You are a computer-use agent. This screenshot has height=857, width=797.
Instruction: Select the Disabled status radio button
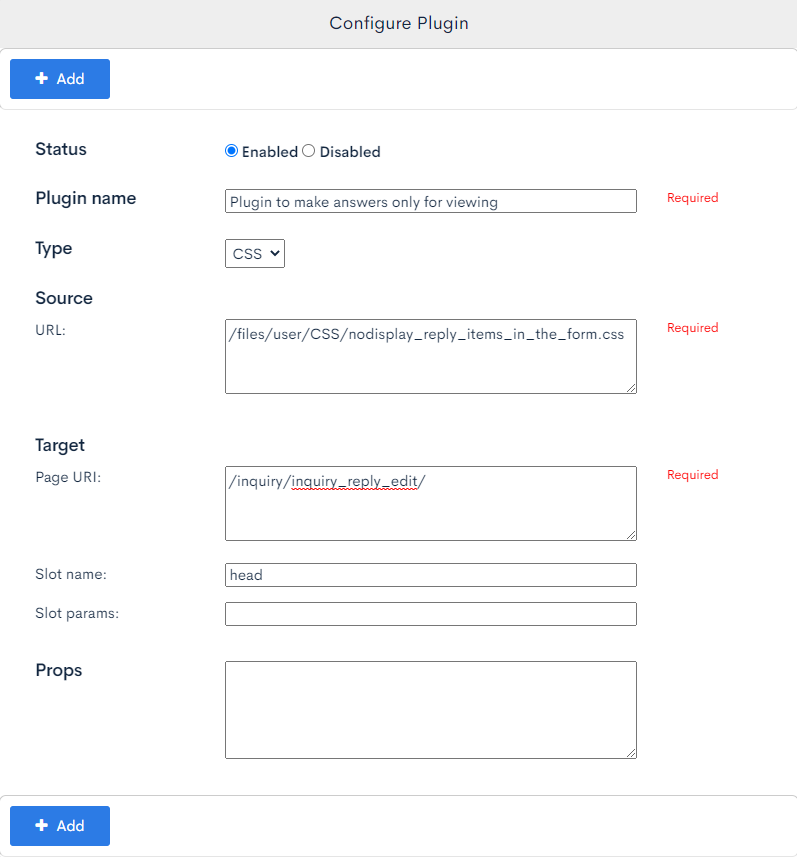pyautogui.click(x=308, y=151)
